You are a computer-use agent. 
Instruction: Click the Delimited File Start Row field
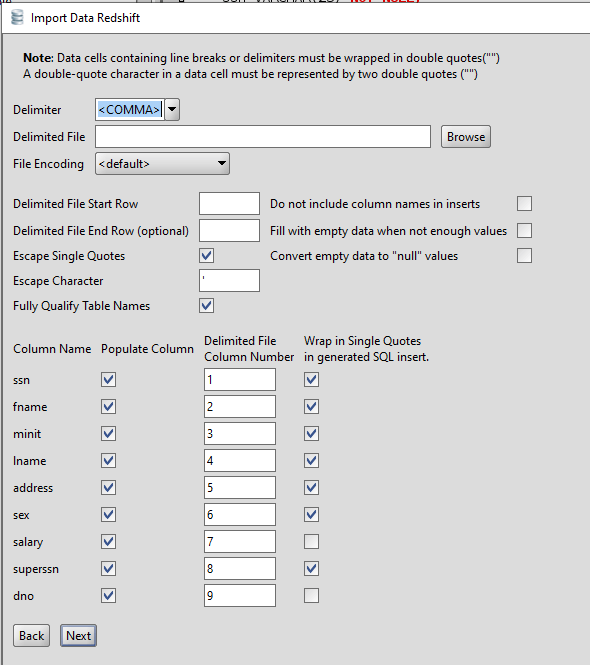click(x=229, y=204)
